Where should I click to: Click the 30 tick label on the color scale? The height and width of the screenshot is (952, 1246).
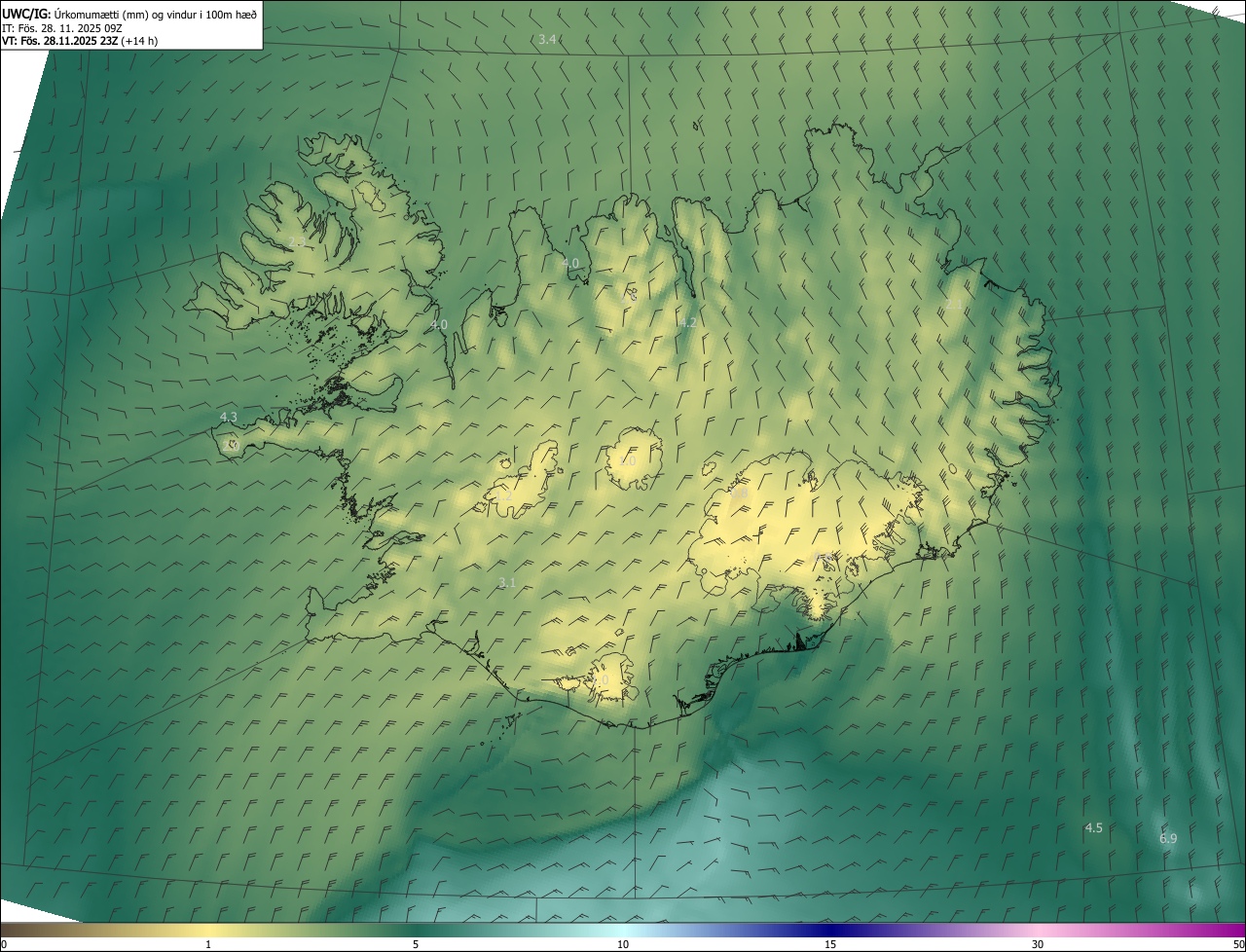[x=1038, y=944]
